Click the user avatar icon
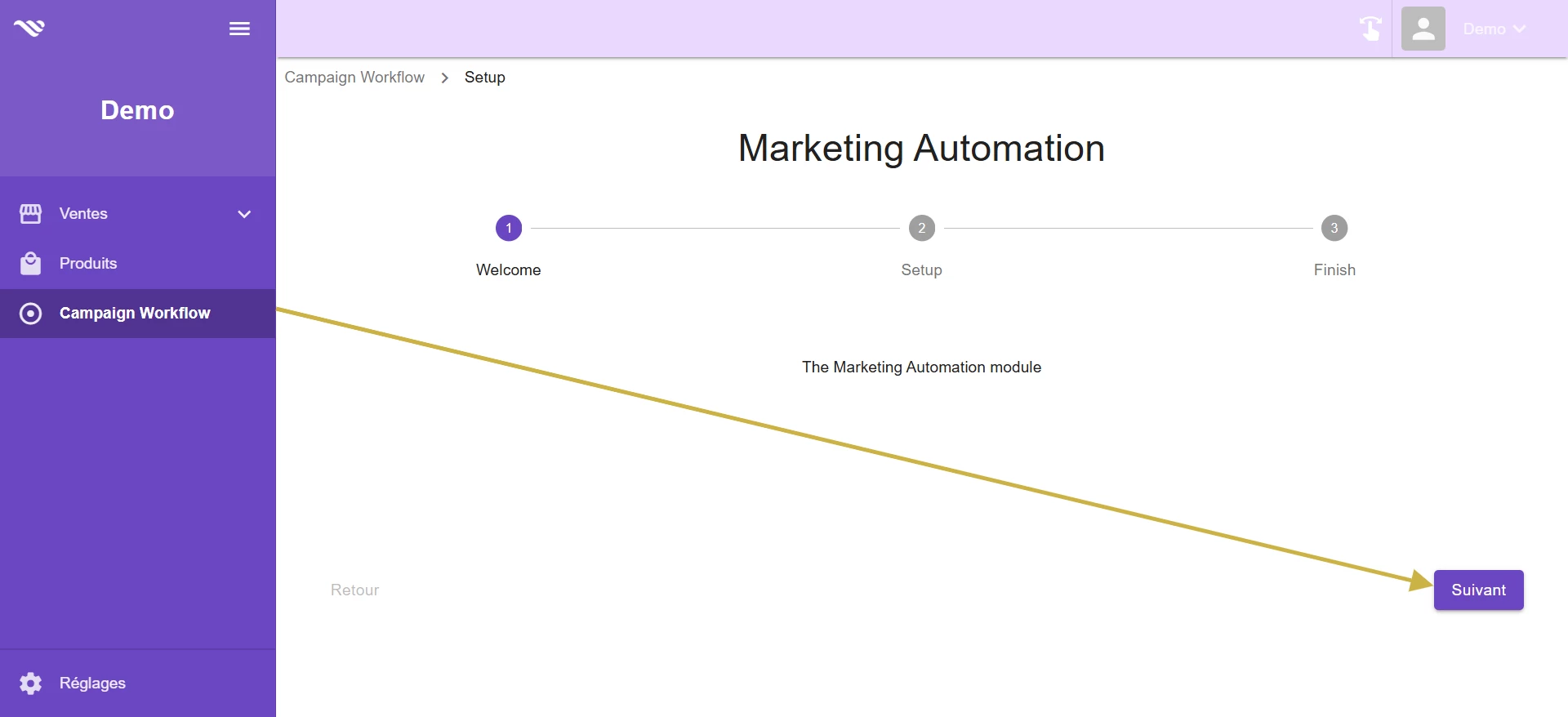 point(1423,29)
